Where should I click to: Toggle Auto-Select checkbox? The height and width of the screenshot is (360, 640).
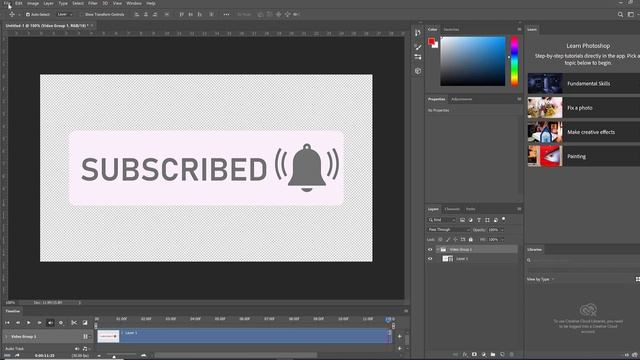28,14
